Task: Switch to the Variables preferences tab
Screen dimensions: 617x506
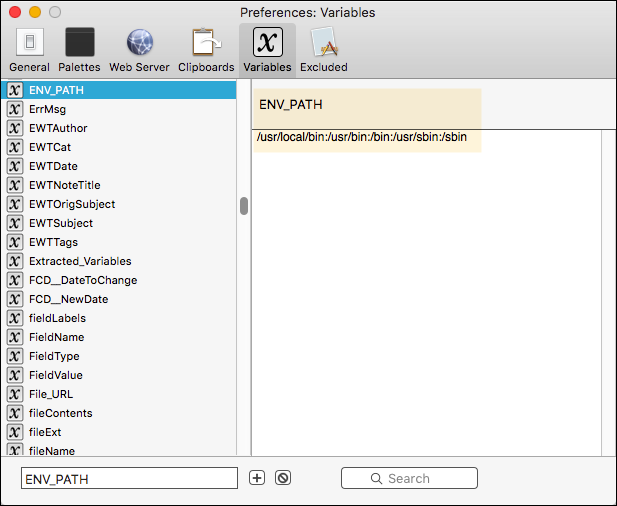Action: click(267, 49)
